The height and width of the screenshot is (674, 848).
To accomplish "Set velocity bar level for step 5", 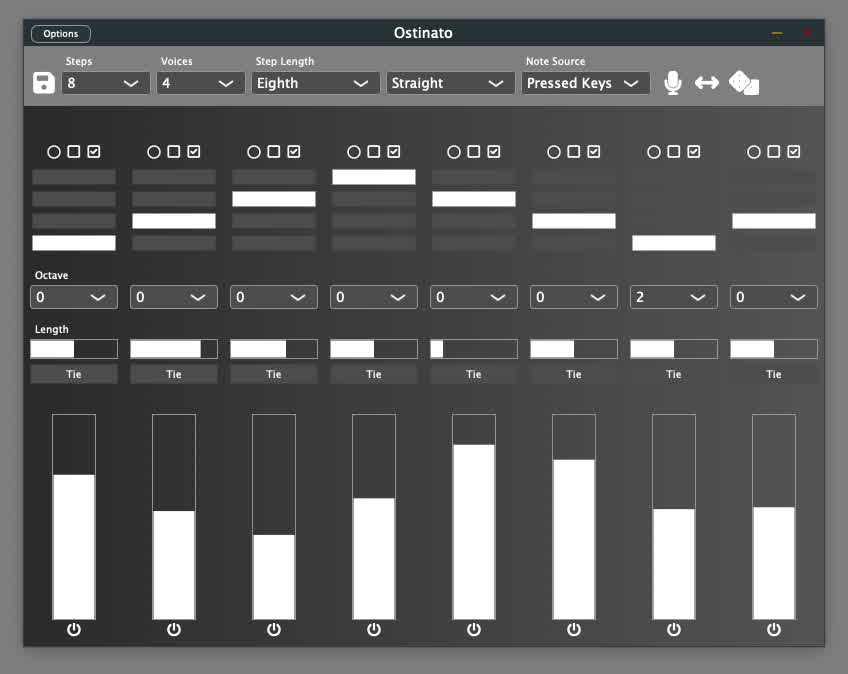I will click(474, 517).
